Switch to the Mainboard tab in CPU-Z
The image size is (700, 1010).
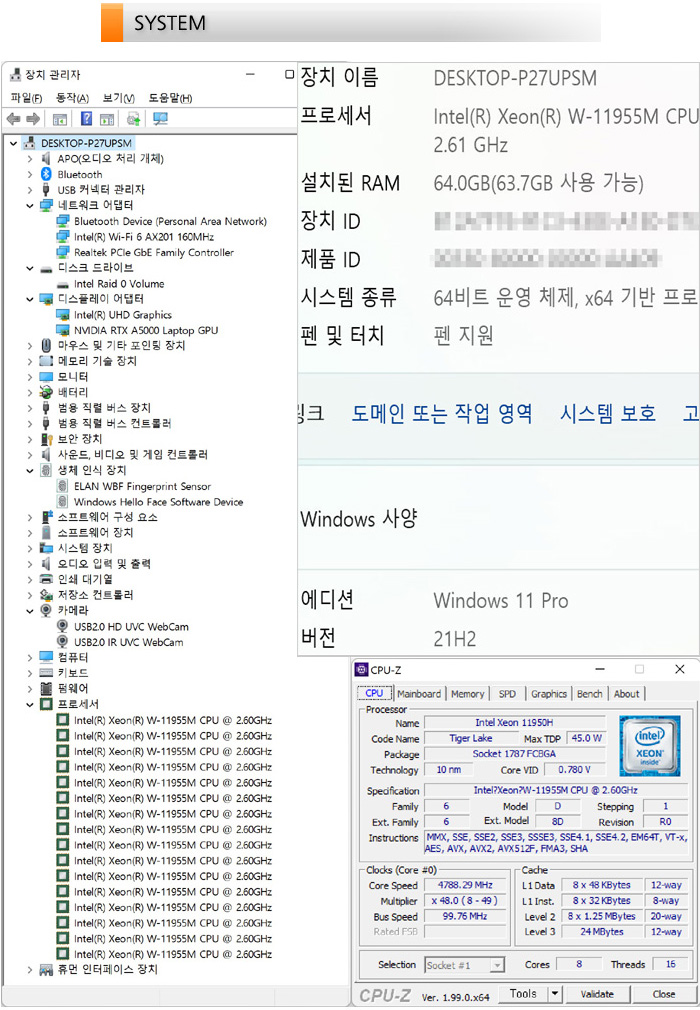click(x=419, y=694)
